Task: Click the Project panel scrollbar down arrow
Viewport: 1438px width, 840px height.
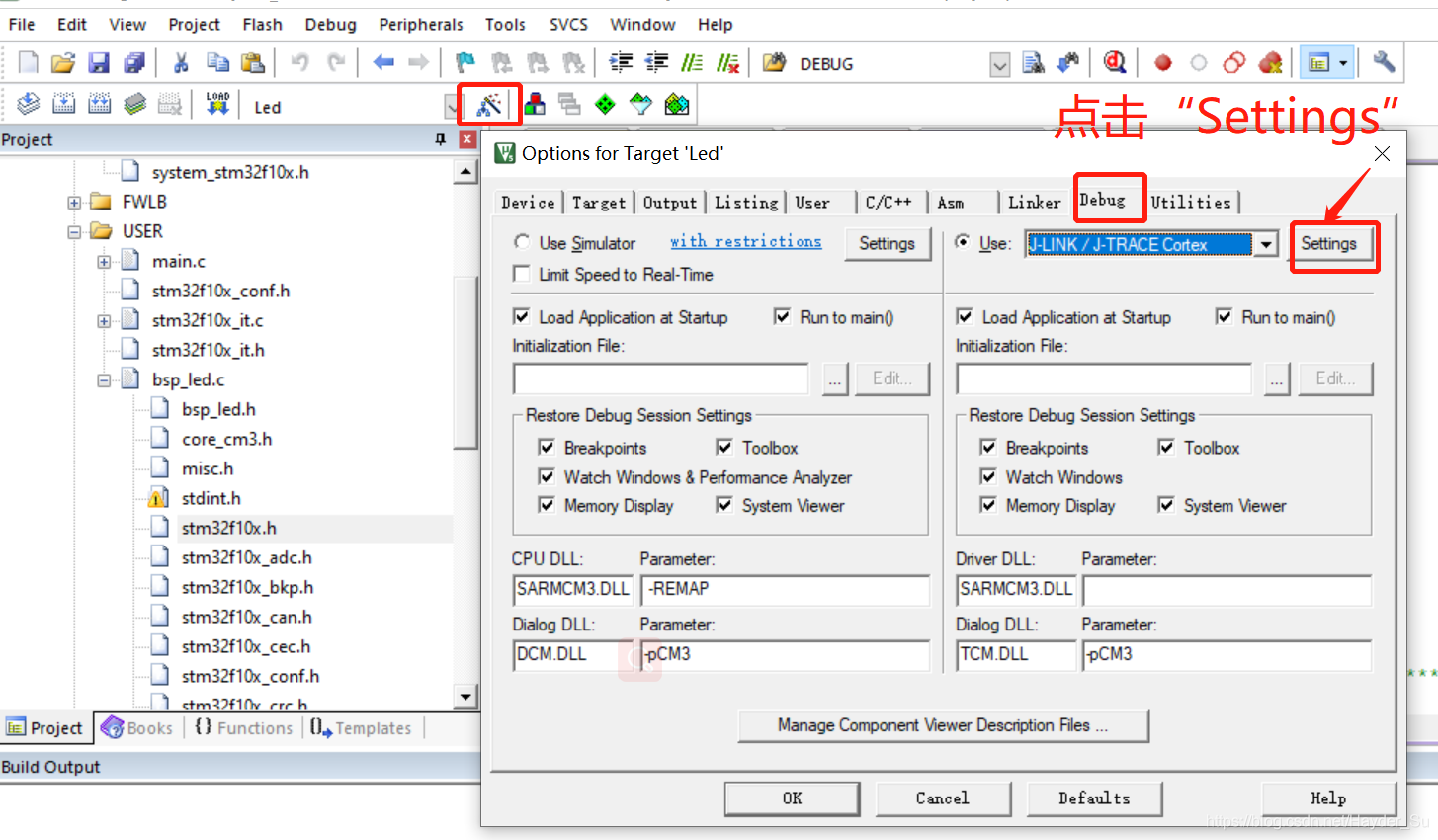Action: pos(465,696)
